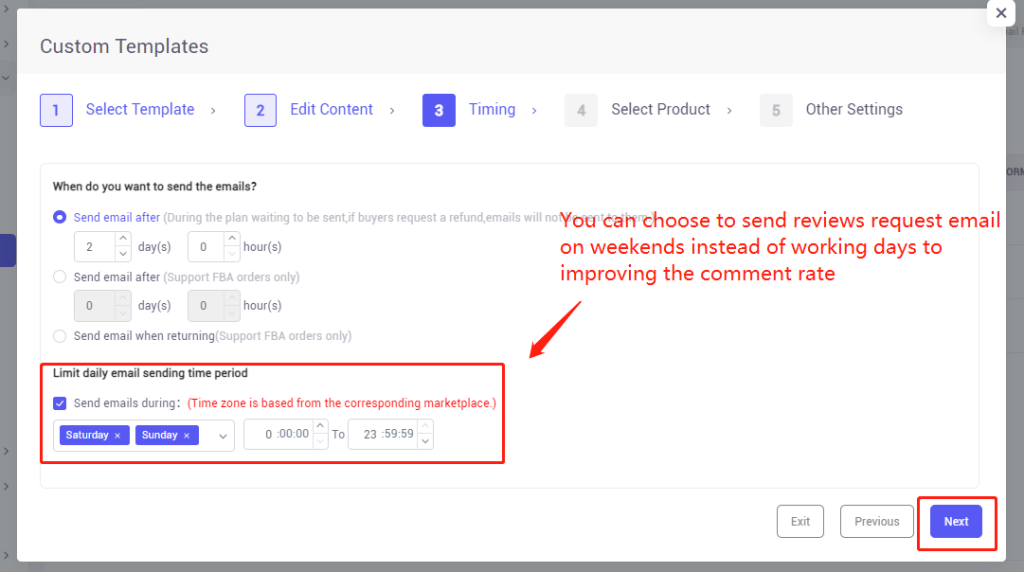Remove the Saturday tag

pos(118,436)
